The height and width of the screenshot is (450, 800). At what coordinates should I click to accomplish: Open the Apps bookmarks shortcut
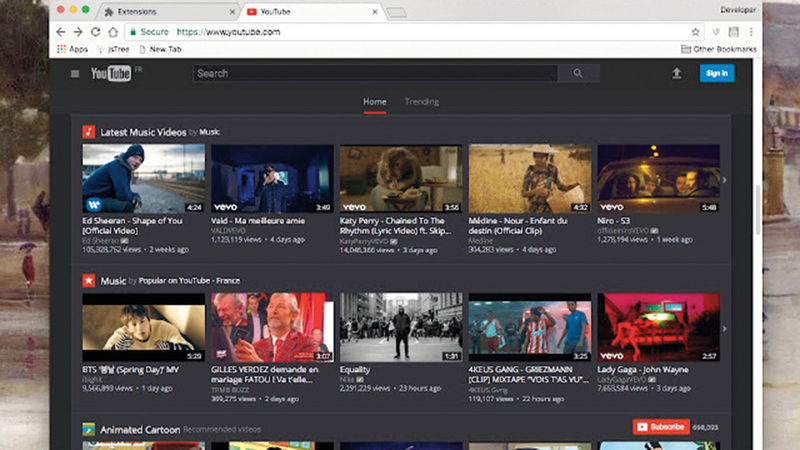pyautogui.click(x=72, y=49)
